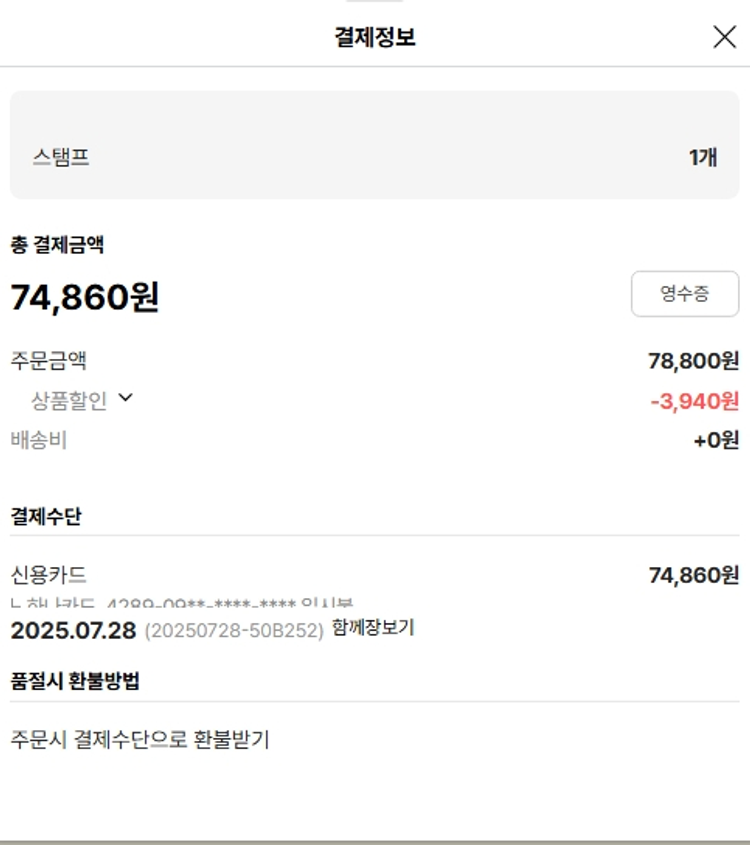Click the 배송비 label

[39, 440]
